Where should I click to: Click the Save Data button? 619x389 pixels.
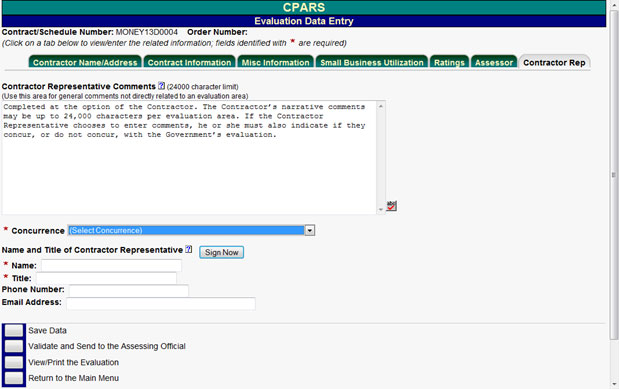(14, 331)
